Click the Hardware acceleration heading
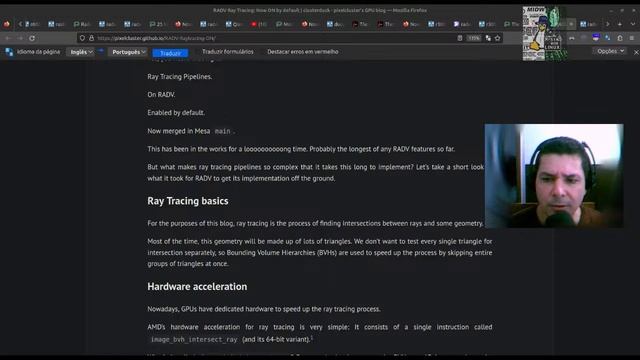Image resolution: width=640 pixels, height=360 pixels. (x=197, y=287)
